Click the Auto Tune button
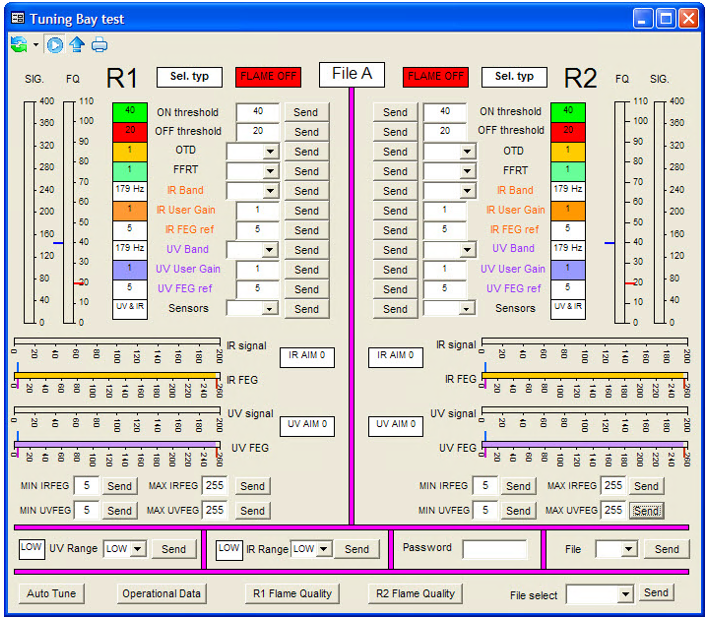The height and width of the screenshot is (619, 706). pos(51,594)
